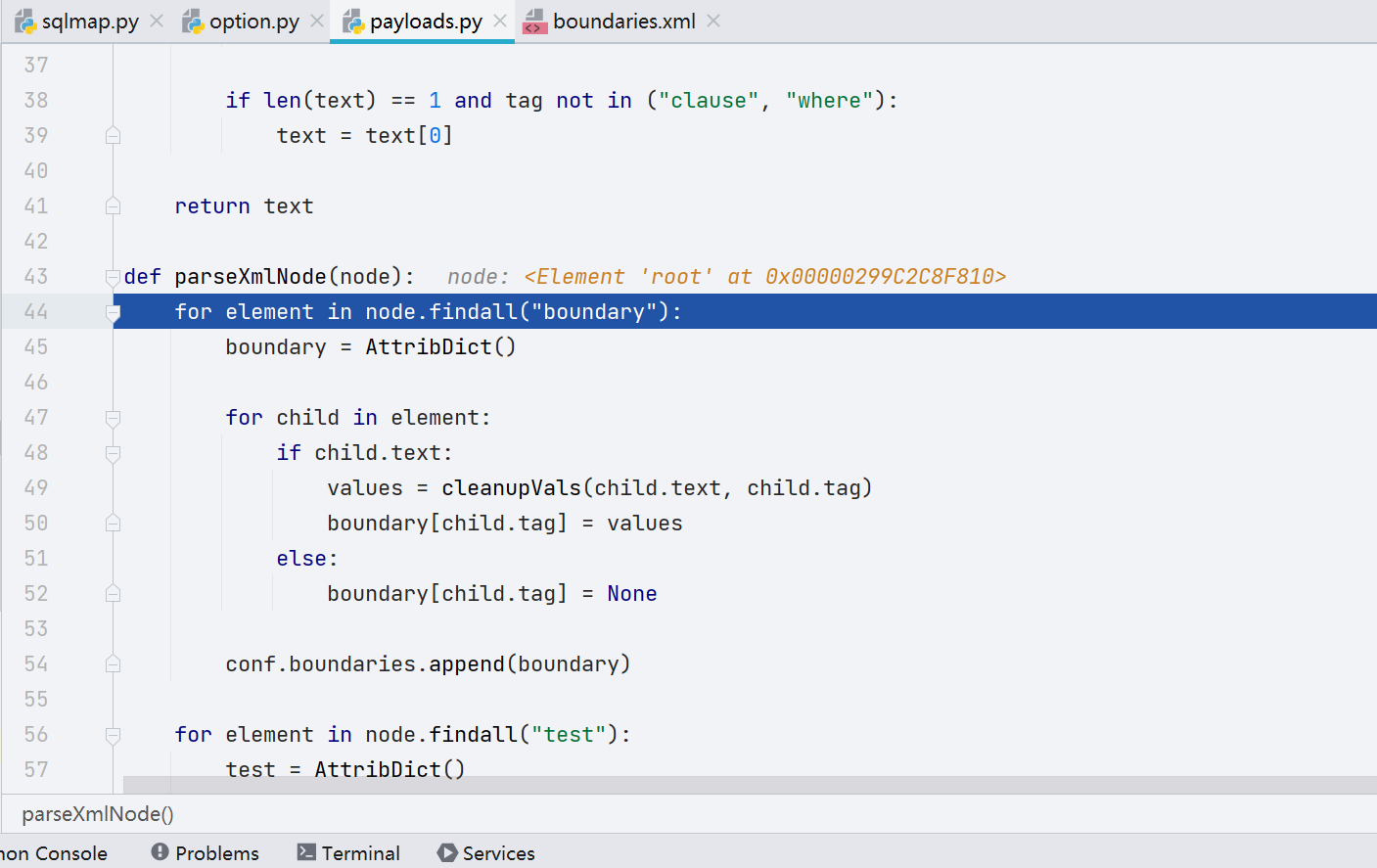This screenshot has height=868, width=1377.
Task: Click 'text[0]' on line 39
Action: pos(409,136)
